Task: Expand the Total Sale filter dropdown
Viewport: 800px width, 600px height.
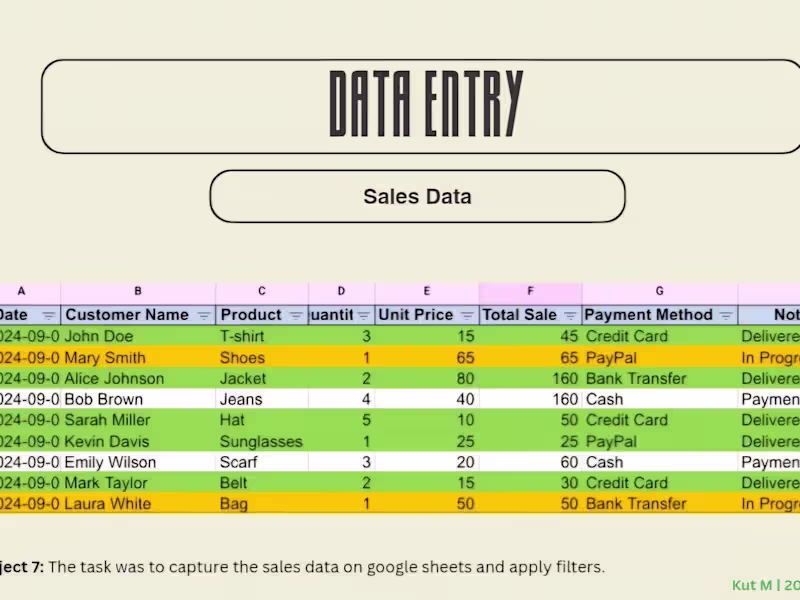Action: tap(570, 315)
